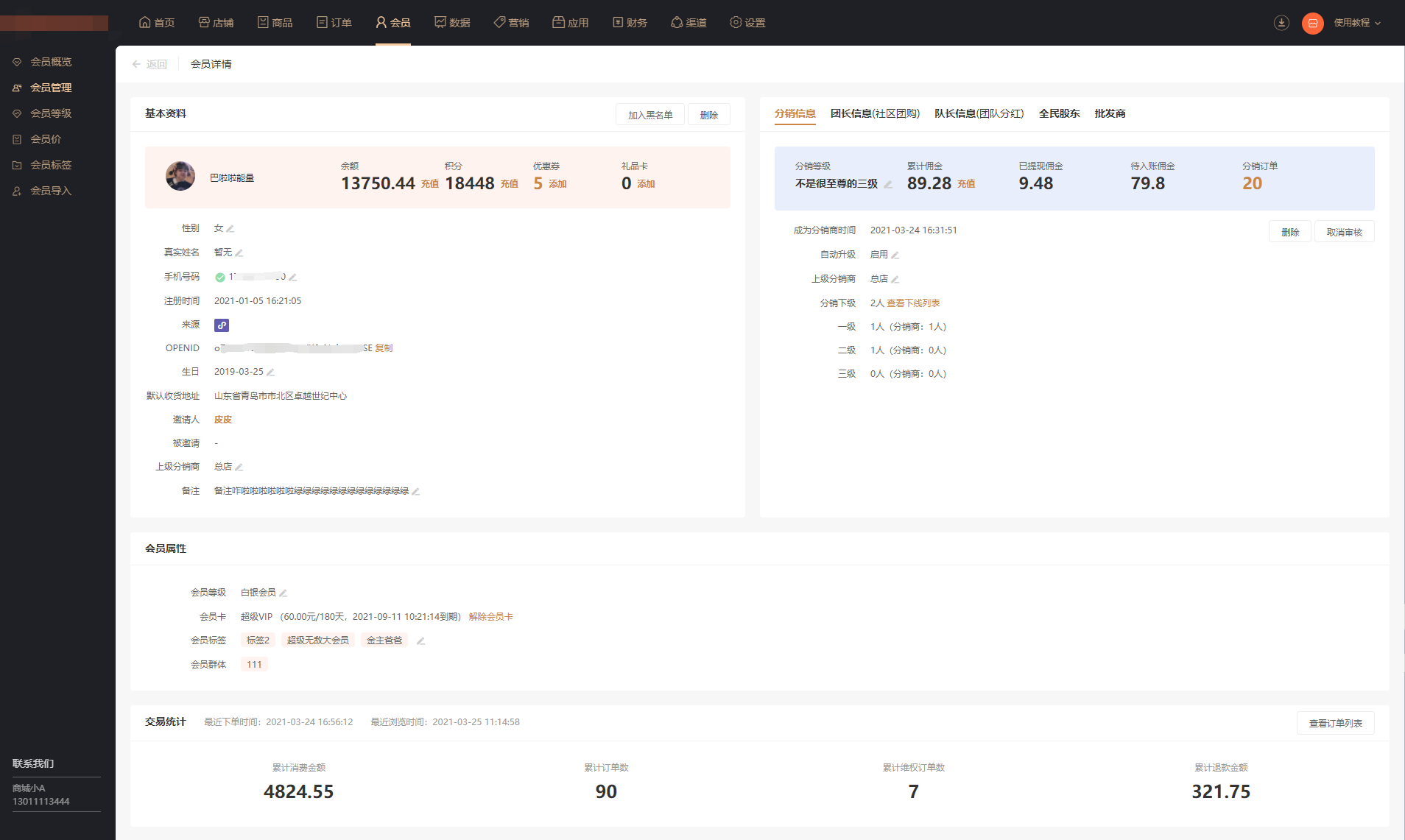Select 会员等级 in the sidebar
1405x840 pixels.
(x=51, y=113)
